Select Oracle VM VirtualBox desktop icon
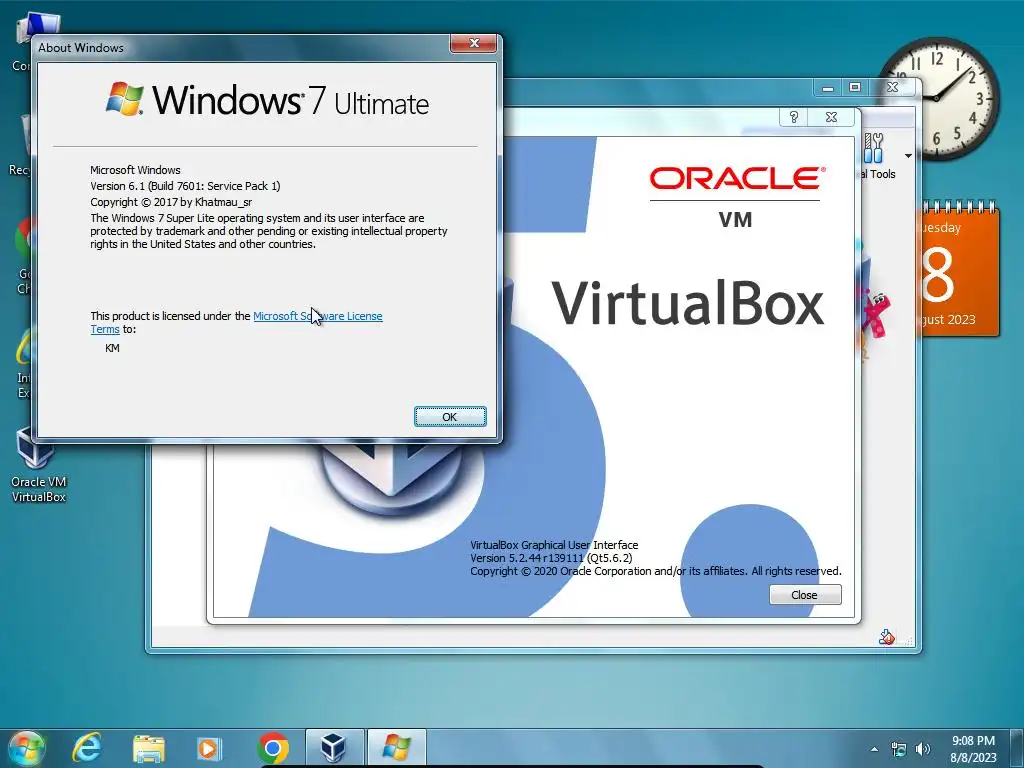 pyautogui.click(x=38, y=466)
